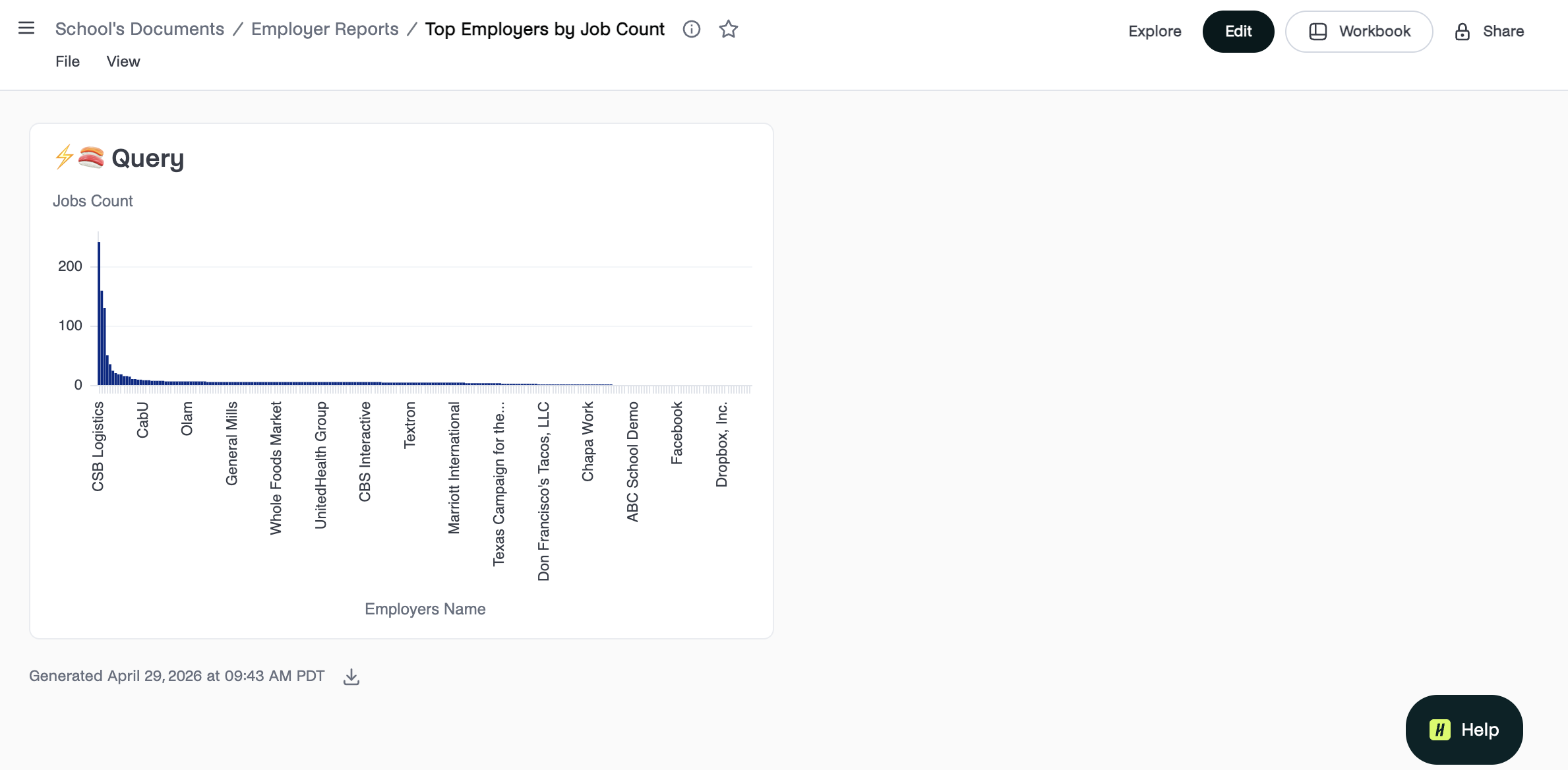Click the Dropbox, Inc. axis label
The image size is (1568, 770).
click(x=721, y=444)
